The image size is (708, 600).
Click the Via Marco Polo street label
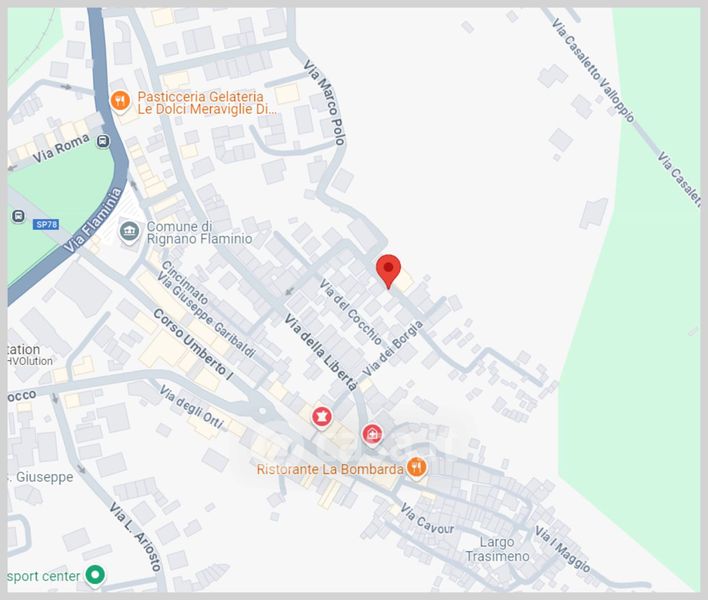[x=325, y=103]
